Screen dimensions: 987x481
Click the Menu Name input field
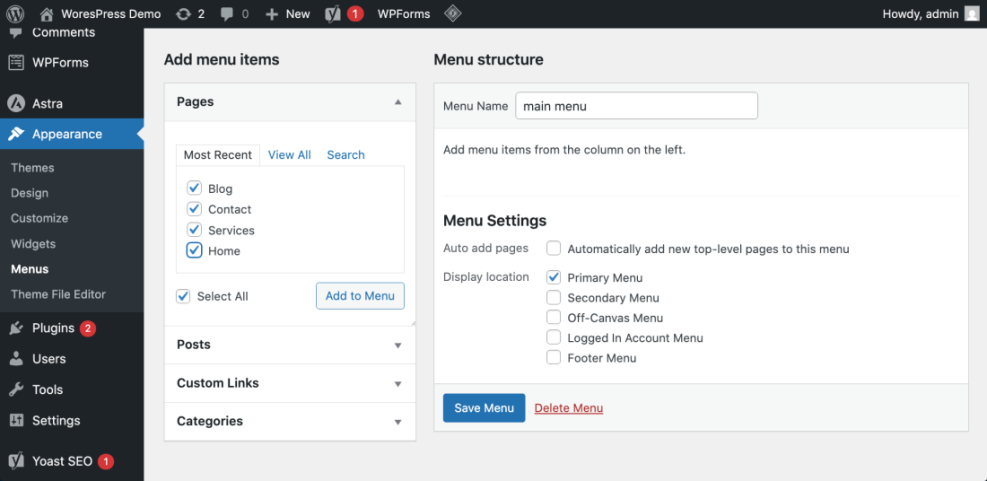pyautogui.click(x=636, y=106)
